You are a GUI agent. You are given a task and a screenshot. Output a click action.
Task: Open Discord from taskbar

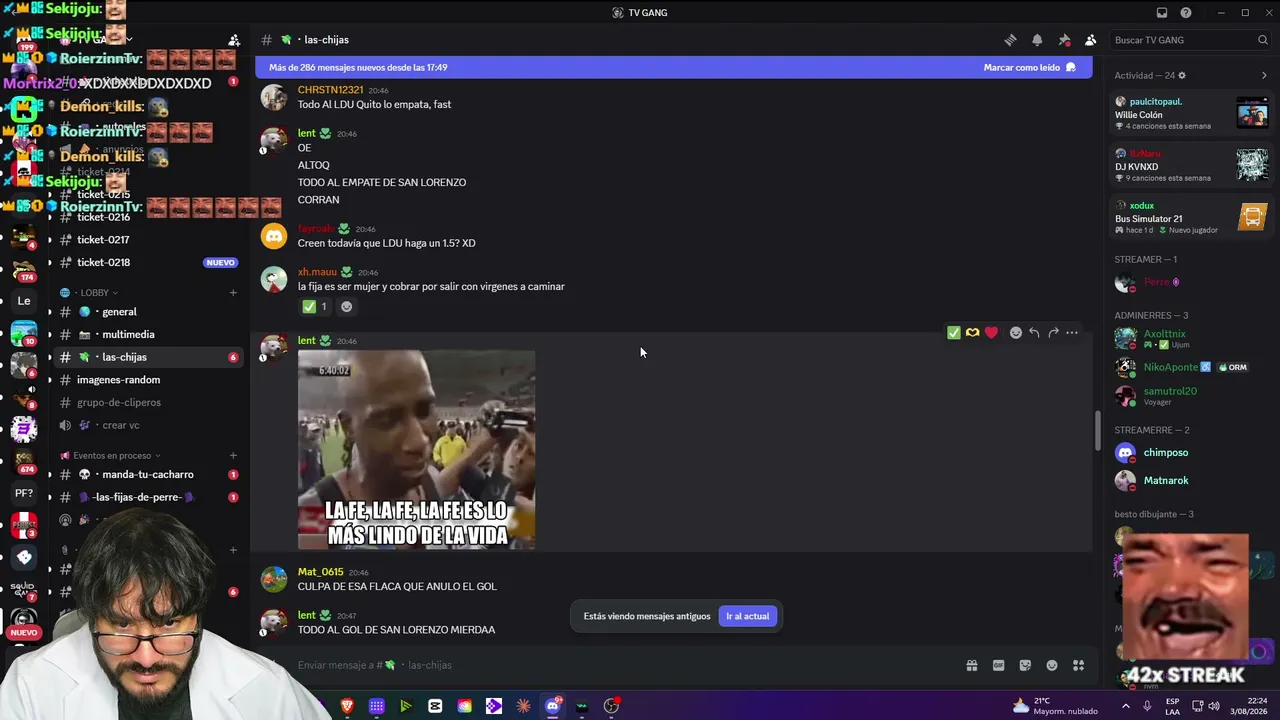(553, 706)
